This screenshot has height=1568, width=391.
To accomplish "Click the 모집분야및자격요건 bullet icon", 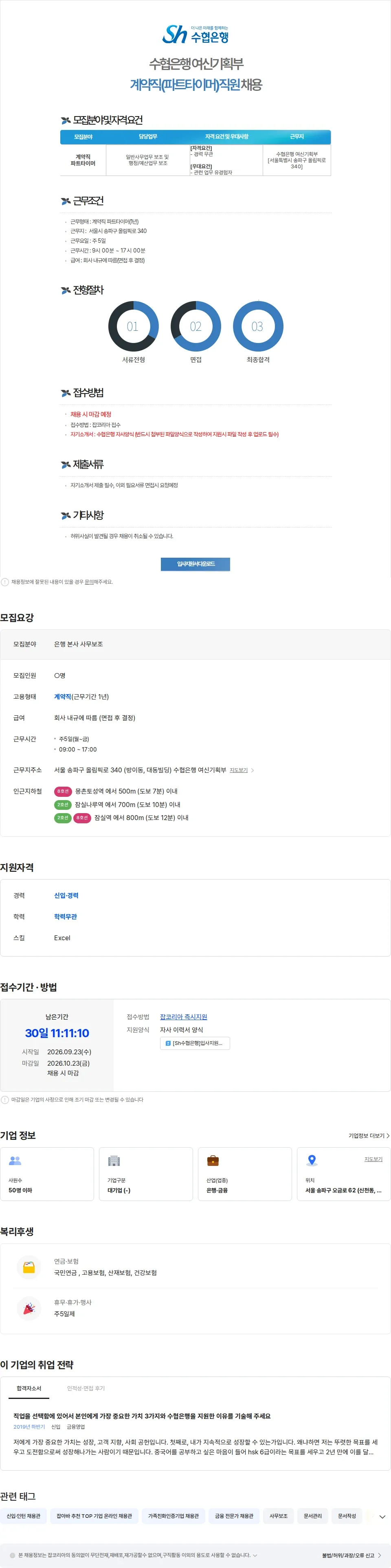I will pyautogui.click(x=66, y=121).
